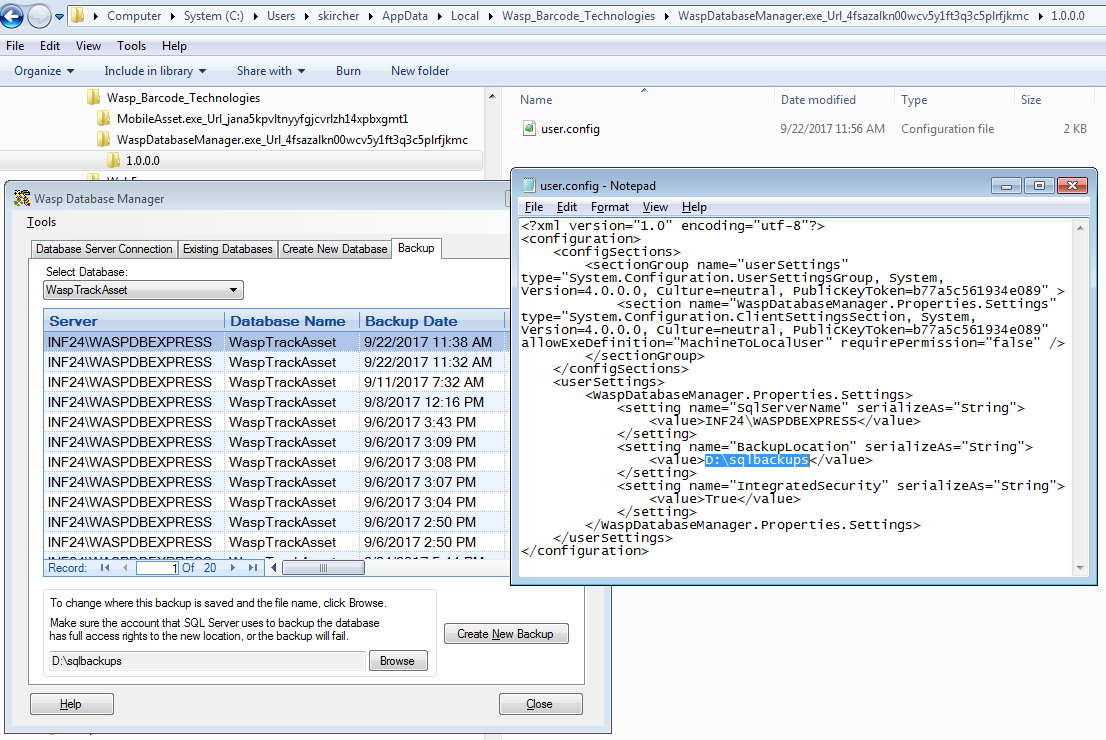Open Explorer View menu
The height and width of the screenshot is (740, 1106).
click(88, 46)
